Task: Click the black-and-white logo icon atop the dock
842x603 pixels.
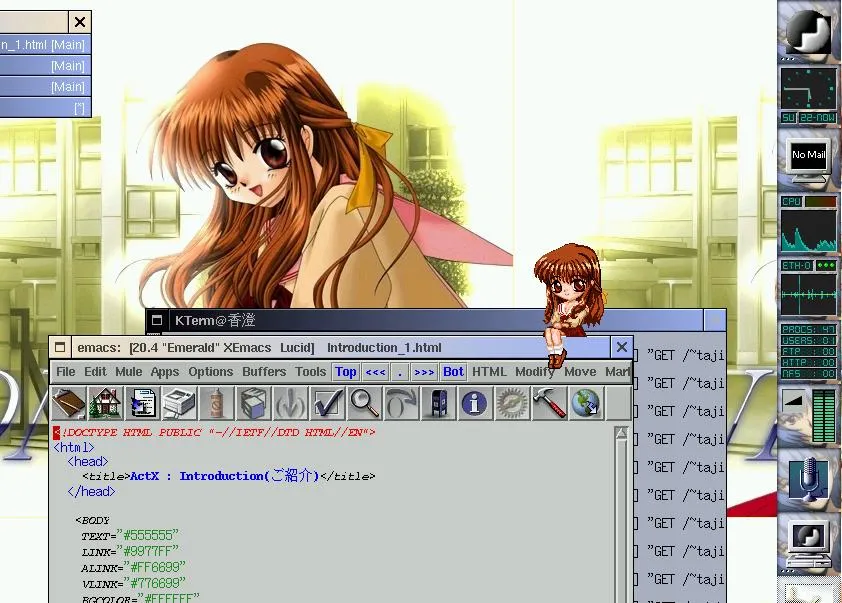Action: (x=808, y=31)
